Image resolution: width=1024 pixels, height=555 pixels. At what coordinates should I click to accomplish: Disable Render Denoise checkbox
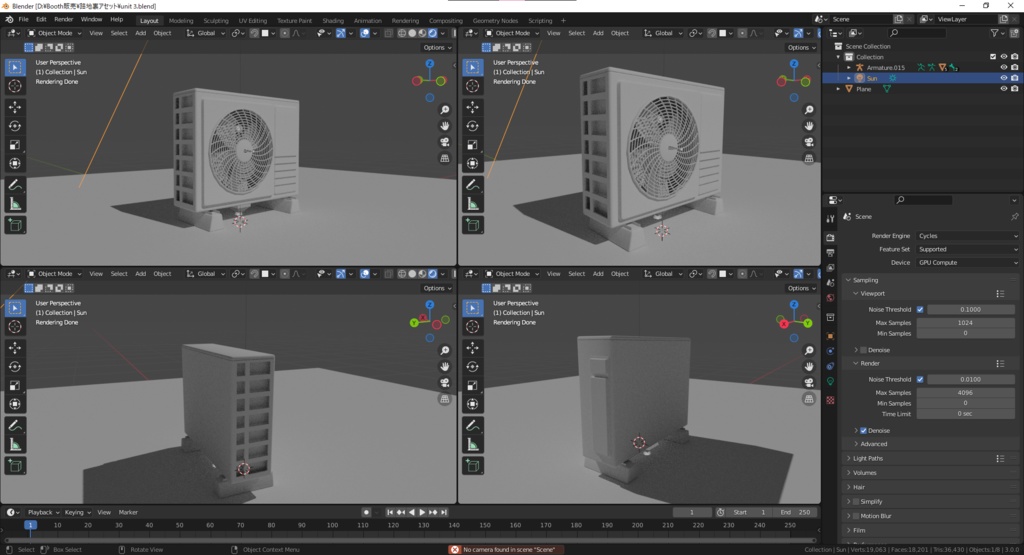point(863,431)
